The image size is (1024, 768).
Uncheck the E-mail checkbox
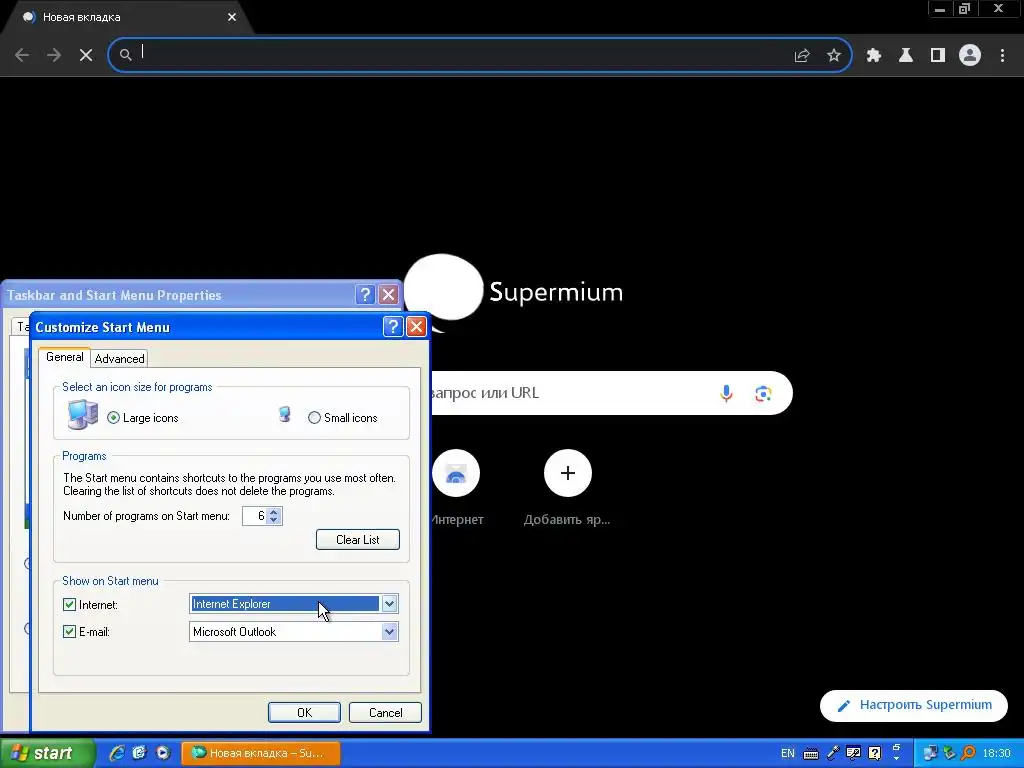coord(69,632)
